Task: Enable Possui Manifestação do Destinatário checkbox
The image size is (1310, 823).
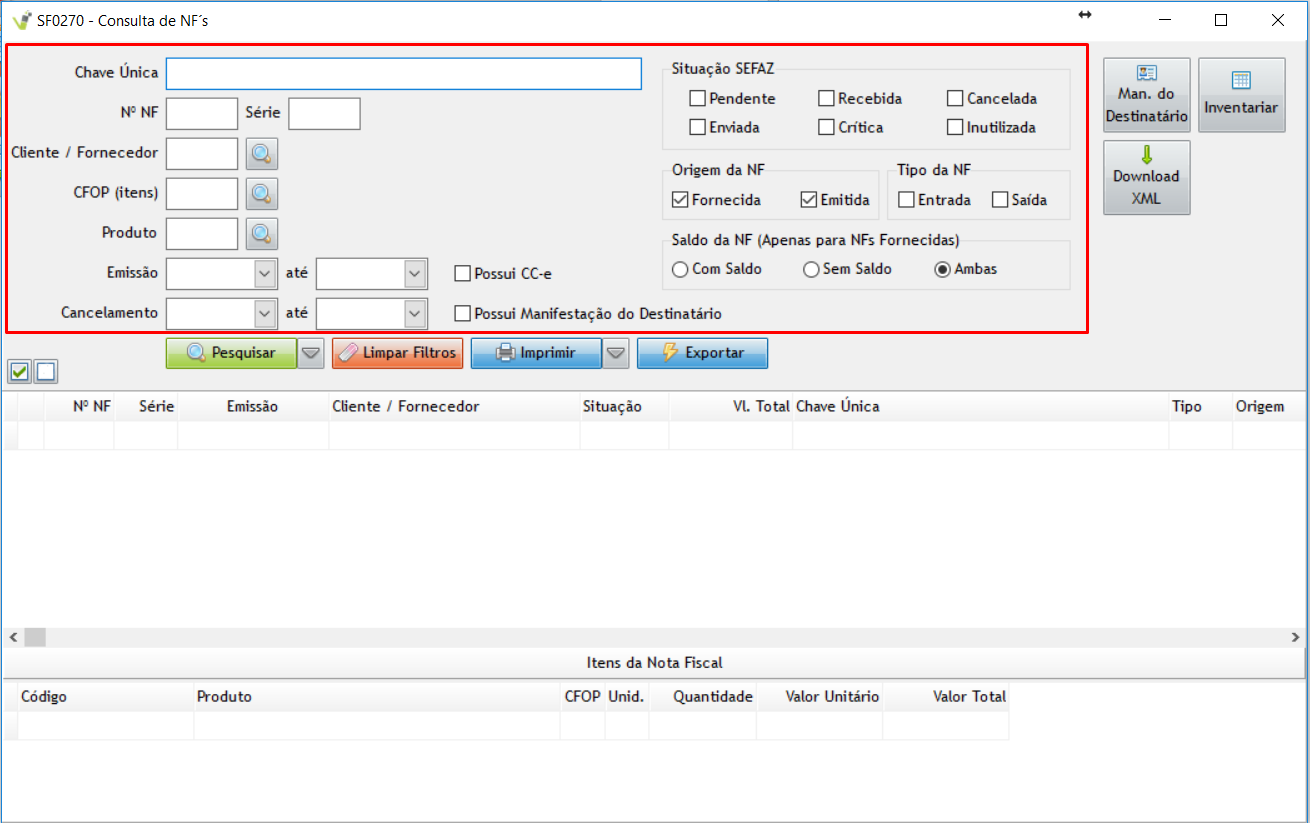Action: coord(462,313)
